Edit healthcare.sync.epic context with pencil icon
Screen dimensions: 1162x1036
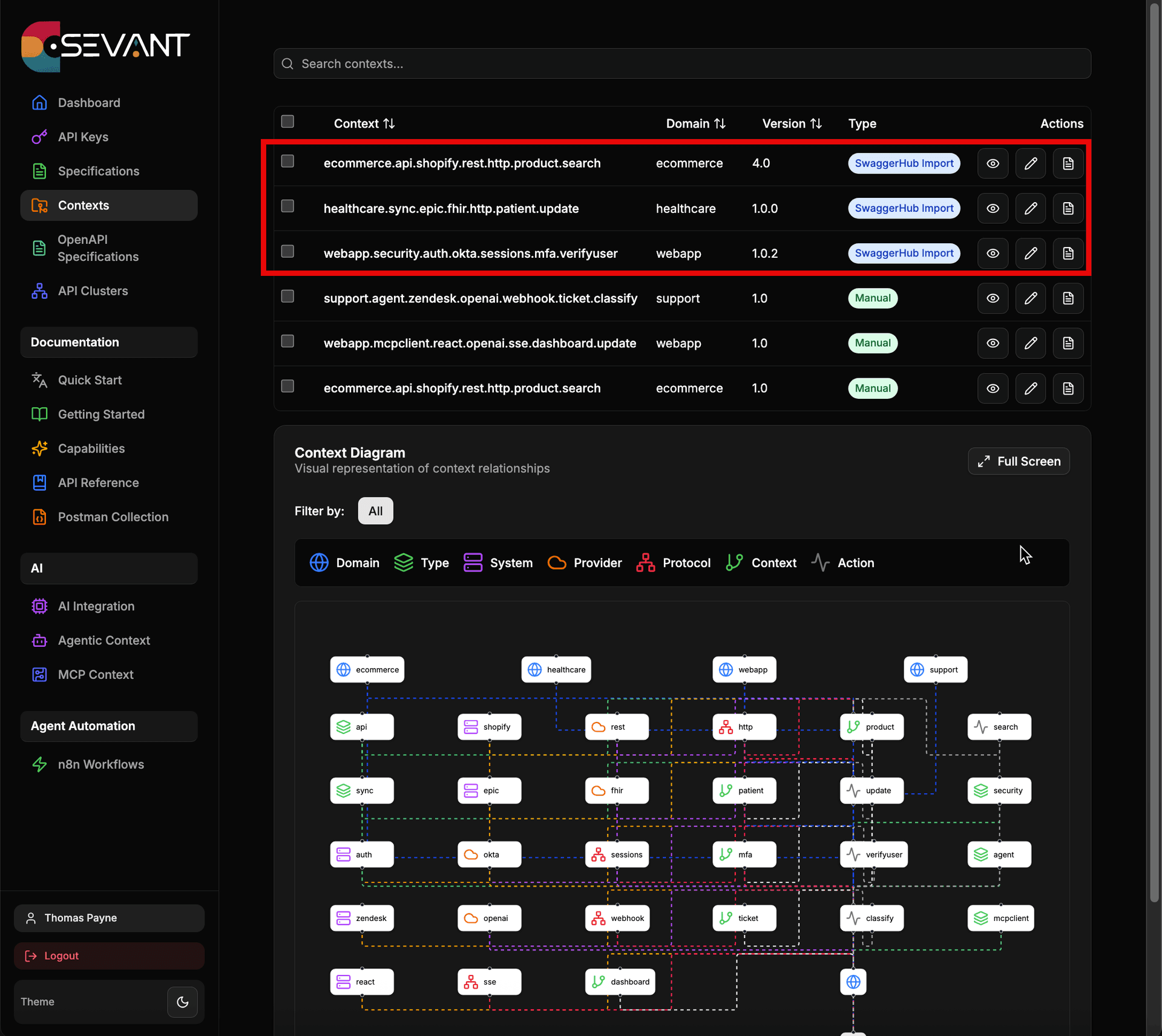tap(1031, 208)
